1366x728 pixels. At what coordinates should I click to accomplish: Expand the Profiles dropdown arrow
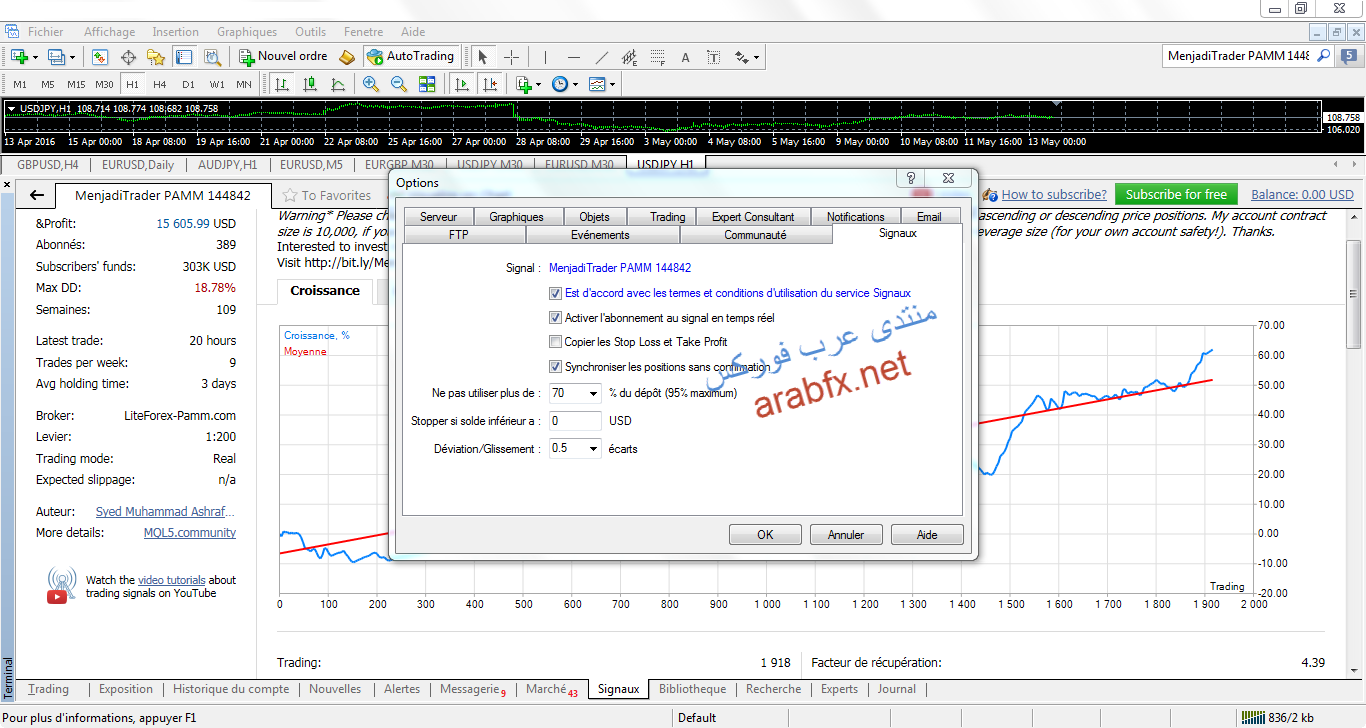coord(72,57)
